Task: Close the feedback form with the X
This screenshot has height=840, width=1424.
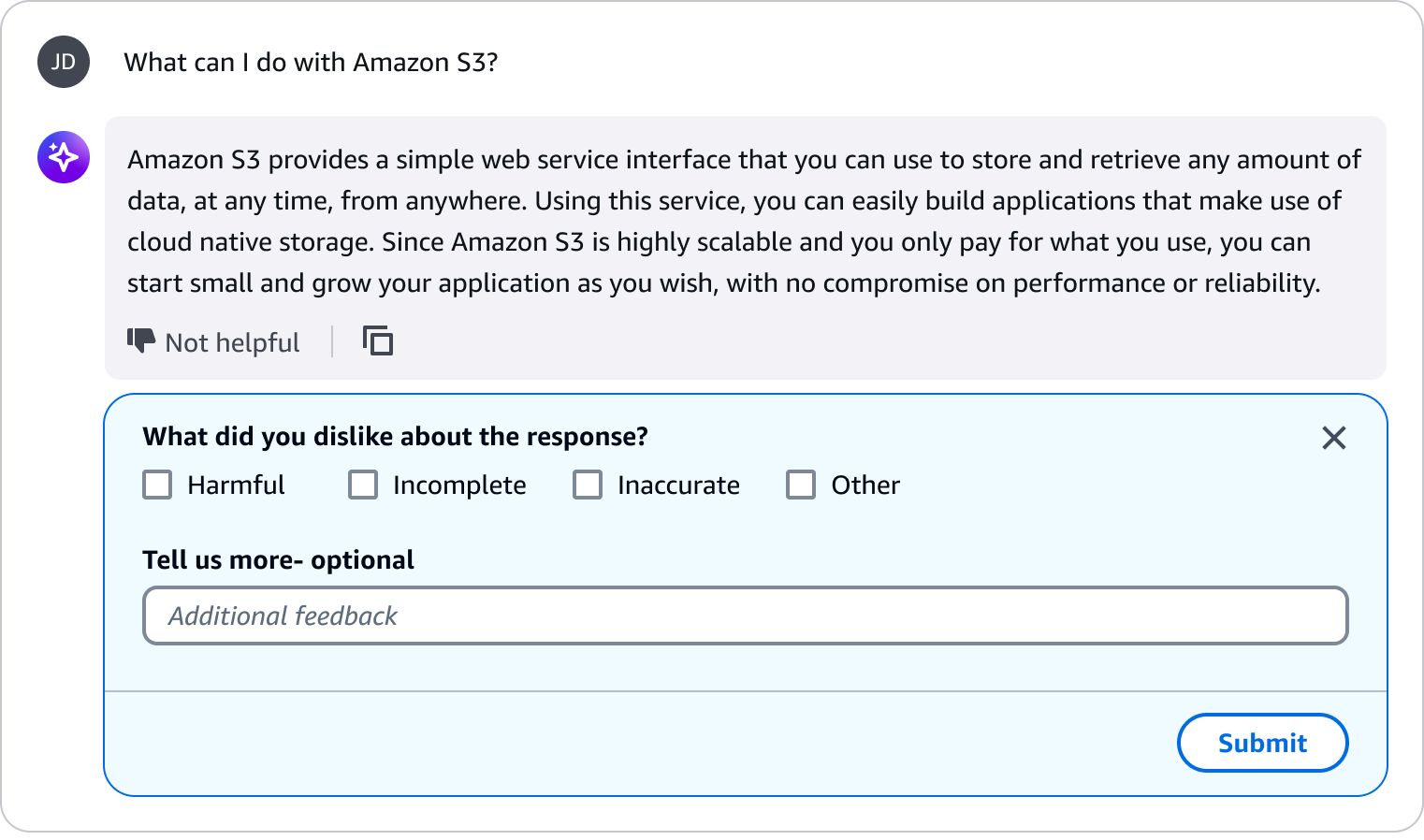Action: pyautogui.click(x=1334, y=438)
